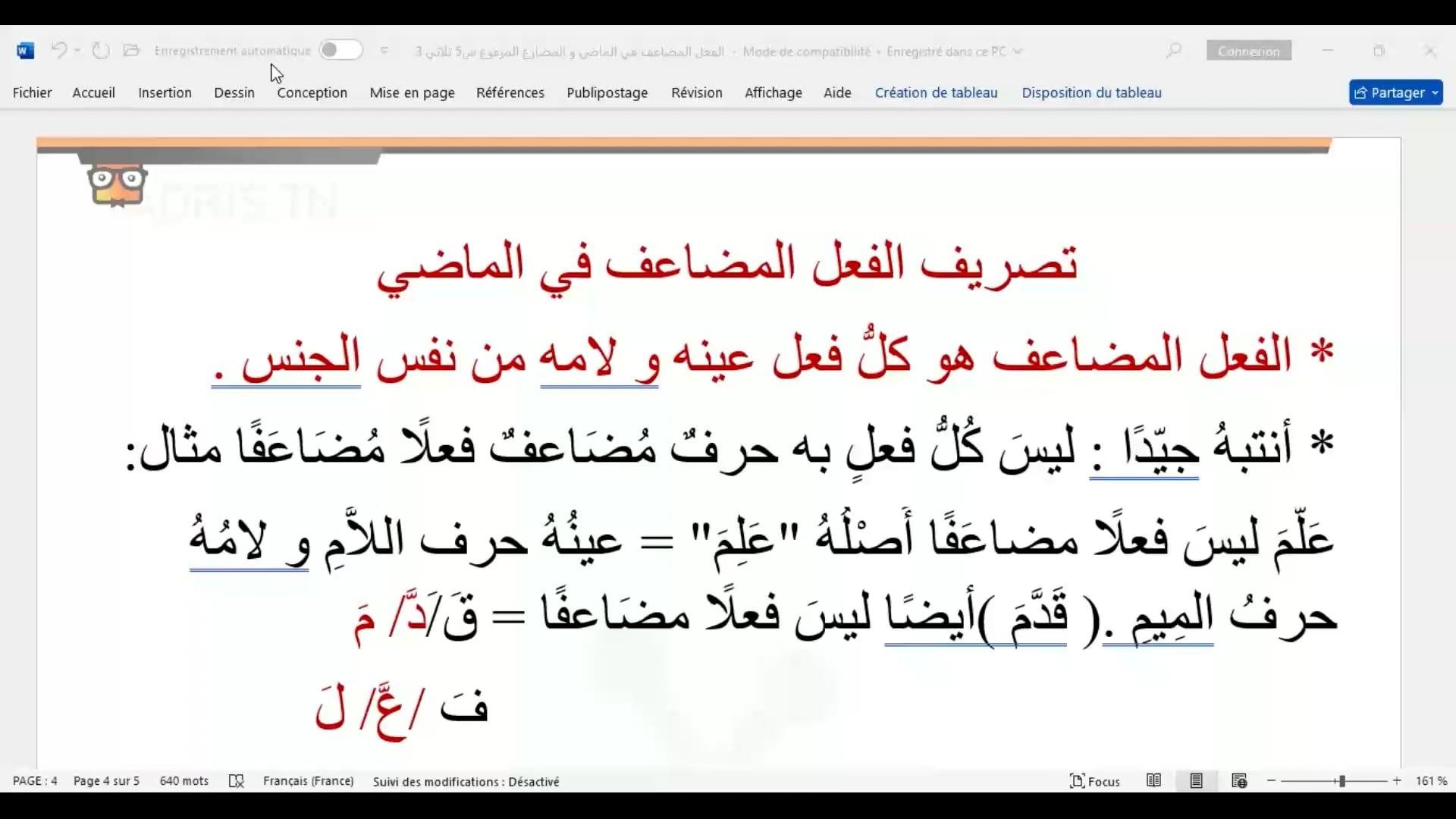The width and height of the screenshot is (1456, 819).
Task: Select the Print Layout view icon
Action: [1197, 781]
